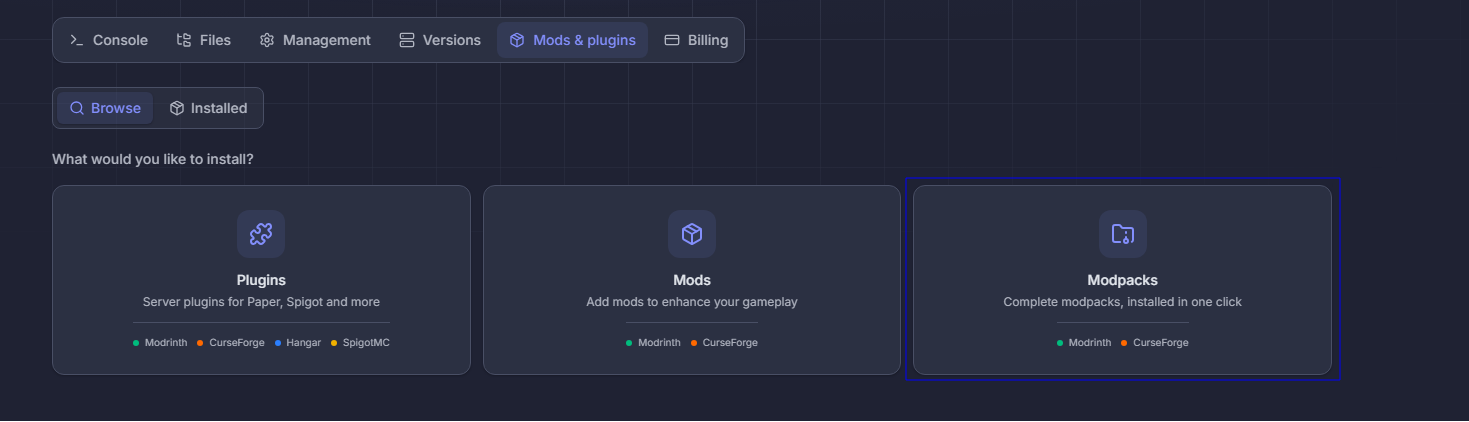Image resolution: width=1469 pixels, height=422 pixels.
Task: Click the Browse magnifier icon
Action: click(x=77, y=108)
